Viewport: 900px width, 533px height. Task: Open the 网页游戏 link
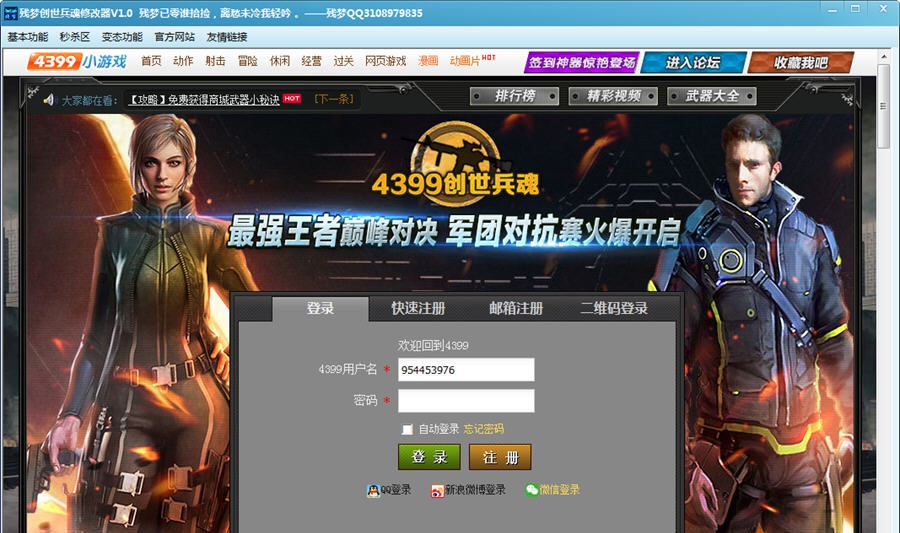coord(386,61)
